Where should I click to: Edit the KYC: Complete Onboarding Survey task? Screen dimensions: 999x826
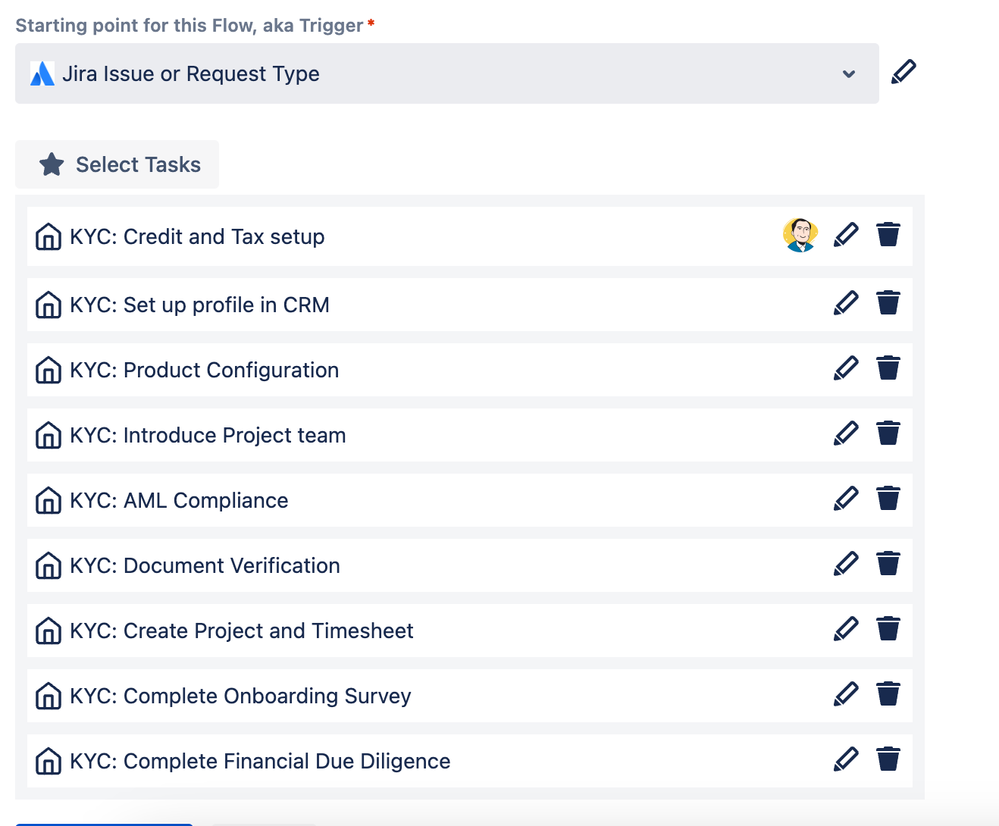pos(846,694)
